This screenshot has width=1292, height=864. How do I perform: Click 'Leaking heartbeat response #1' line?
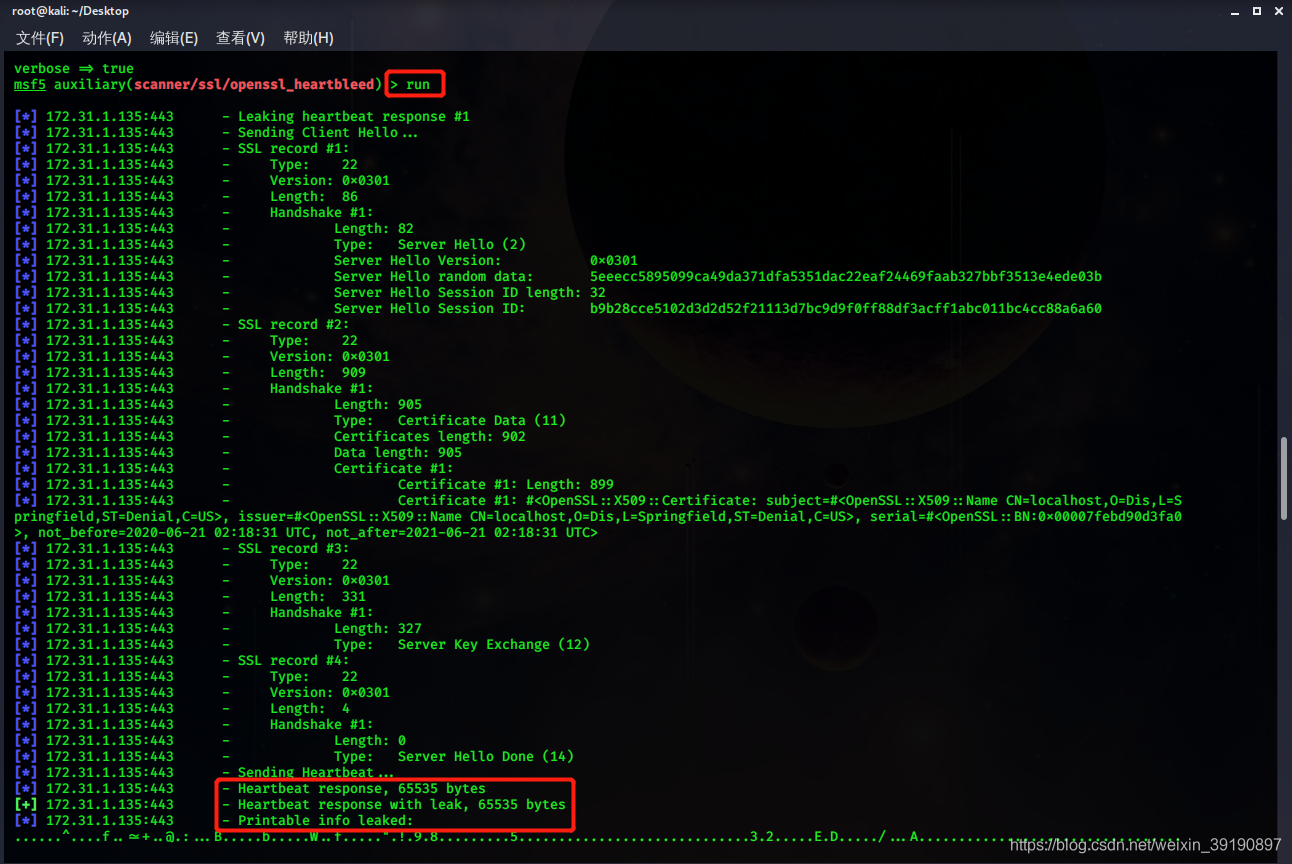pos(354,117)
